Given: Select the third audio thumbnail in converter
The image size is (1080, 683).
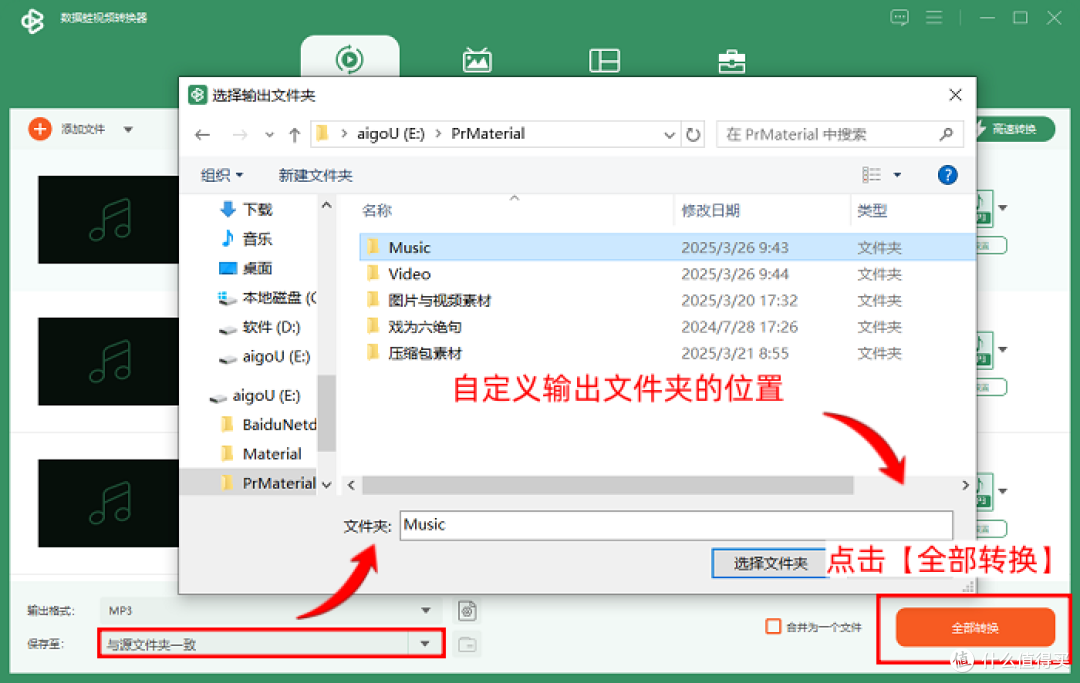Looking at the screenshot, I should (x=108, y=503).
